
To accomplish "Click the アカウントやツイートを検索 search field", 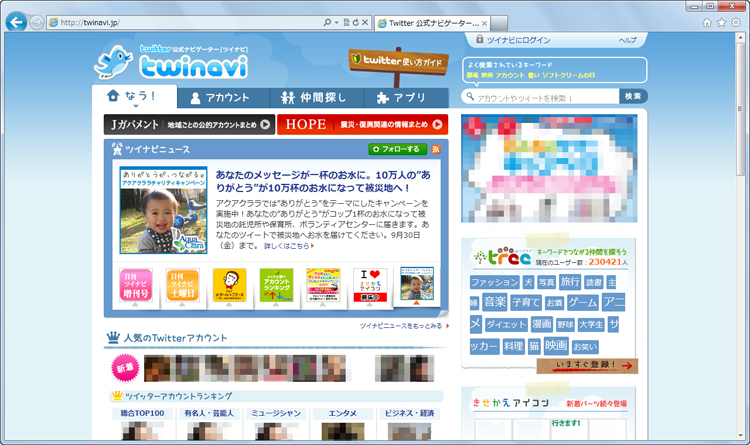I will 540,97.
